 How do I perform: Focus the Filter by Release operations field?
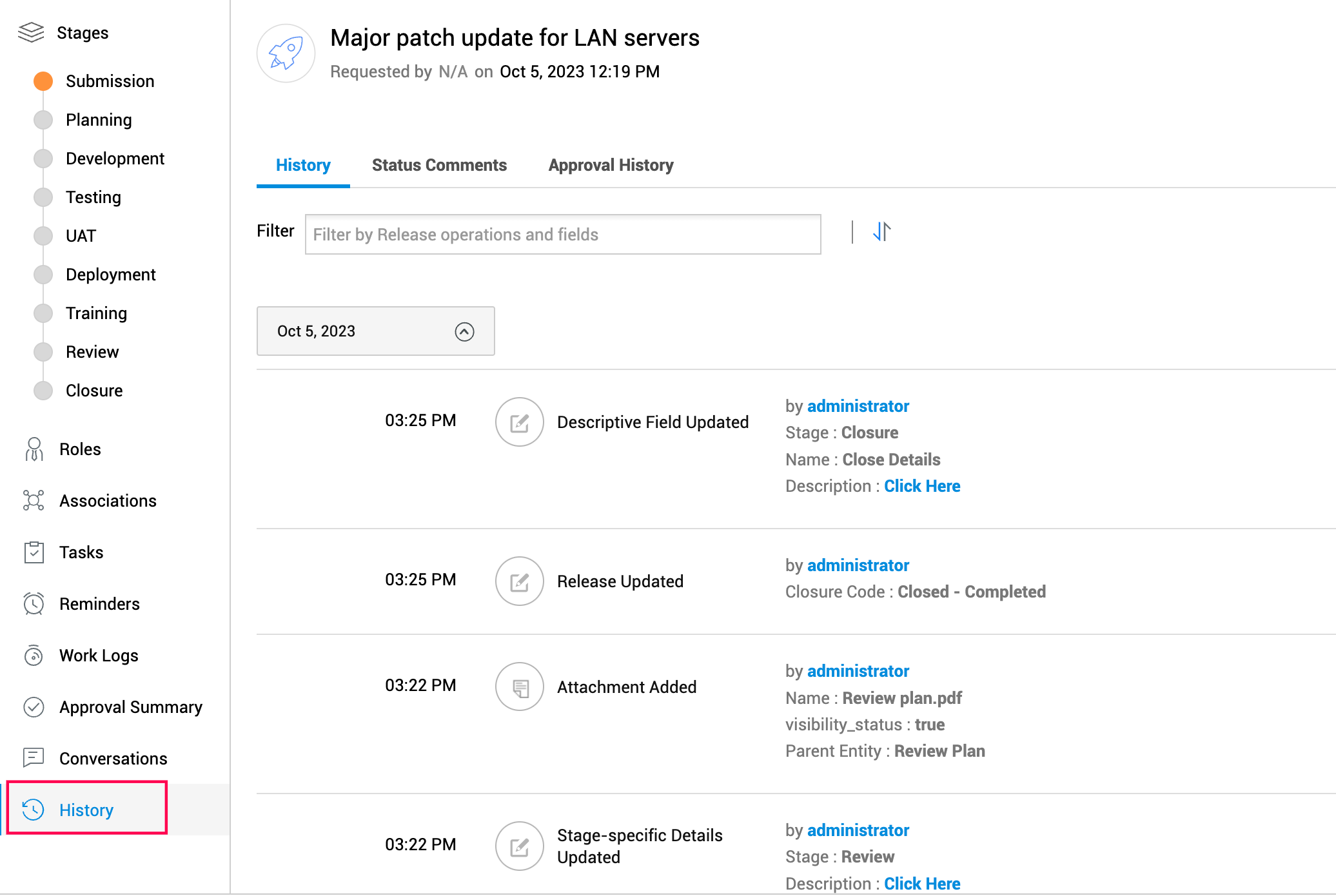tap(562, 235)
